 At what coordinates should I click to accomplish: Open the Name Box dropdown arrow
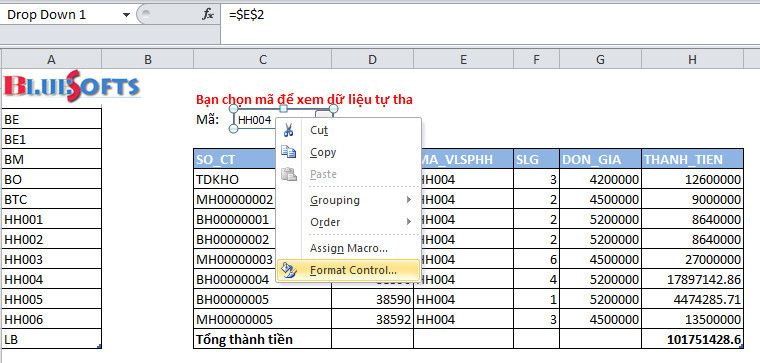point(127,15)
